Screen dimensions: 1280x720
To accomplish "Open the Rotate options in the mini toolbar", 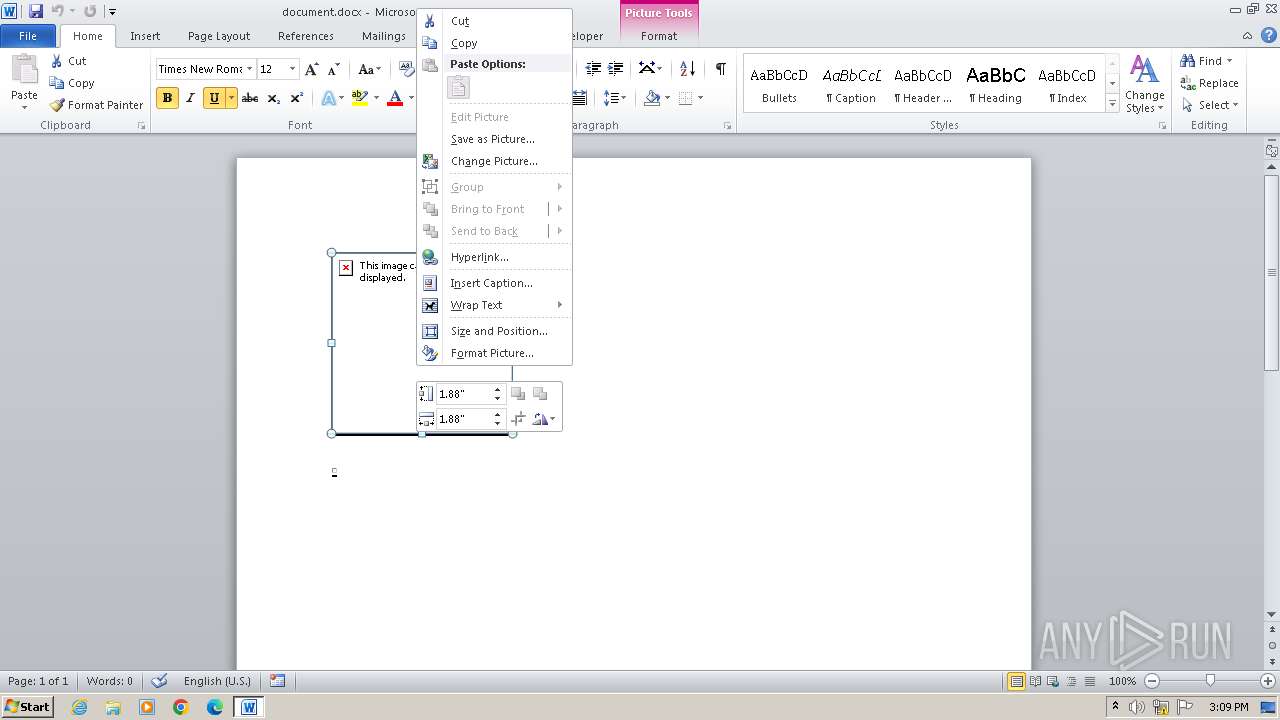I will point(544,419).
